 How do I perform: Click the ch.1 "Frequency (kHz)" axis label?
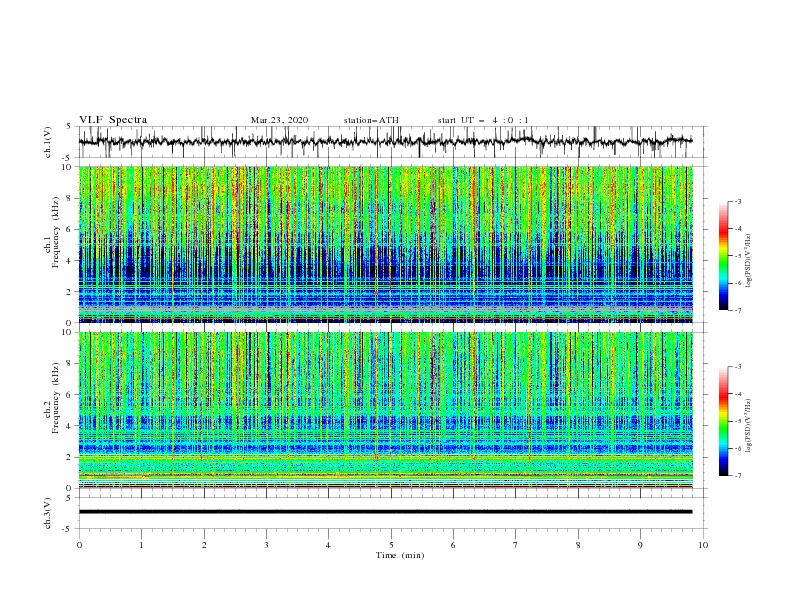click(56, 232)
